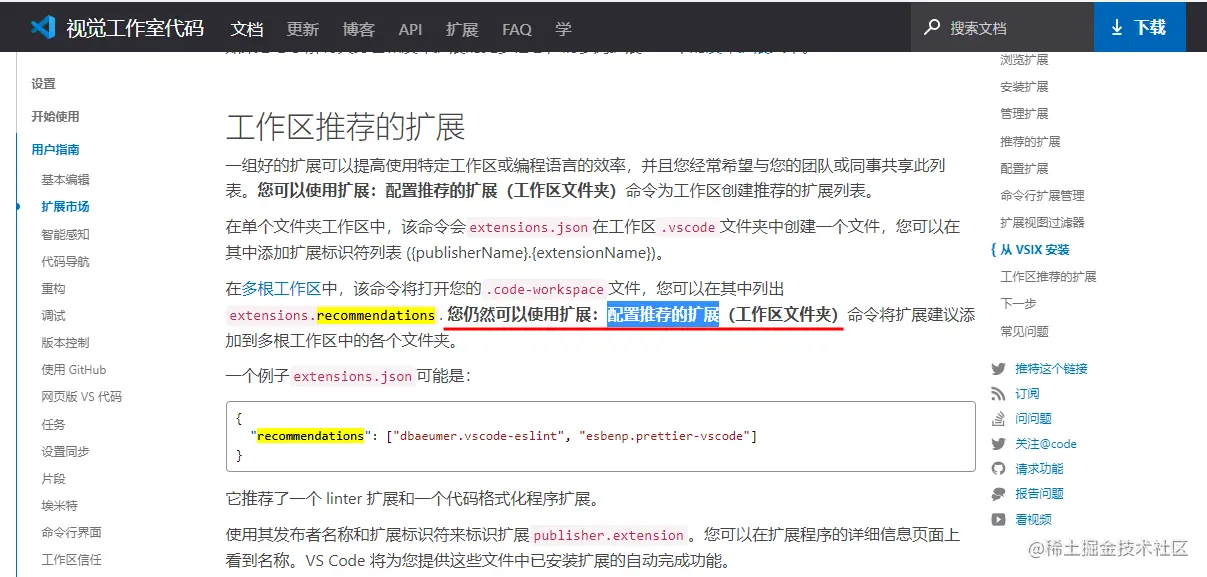Open 使用 GitHub in the sidebar
This screenshot has width=1207, height=577.
click(x=73, y=370)
